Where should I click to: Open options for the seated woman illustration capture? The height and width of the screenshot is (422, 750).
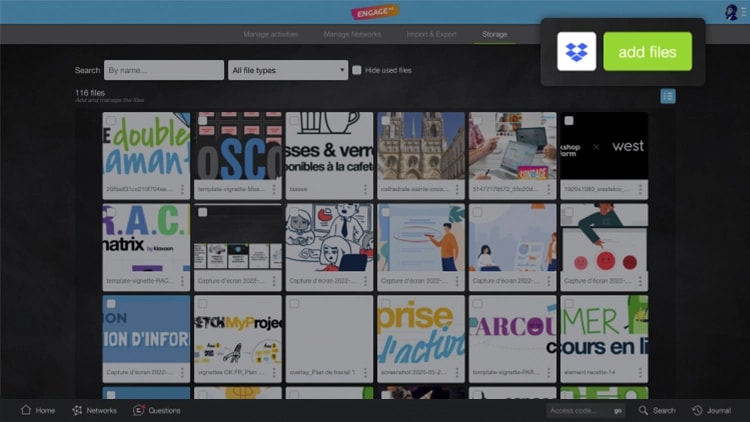(x=549, y=281)
